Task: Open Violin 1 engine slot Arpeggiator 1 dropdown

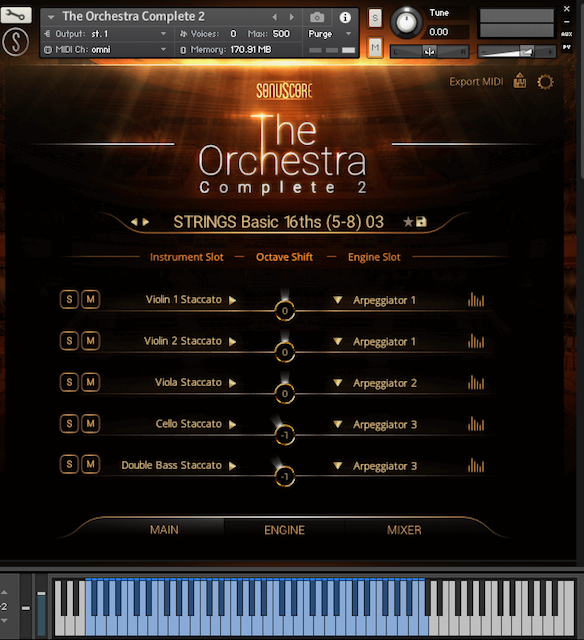Action: click(x=338, y=300)
